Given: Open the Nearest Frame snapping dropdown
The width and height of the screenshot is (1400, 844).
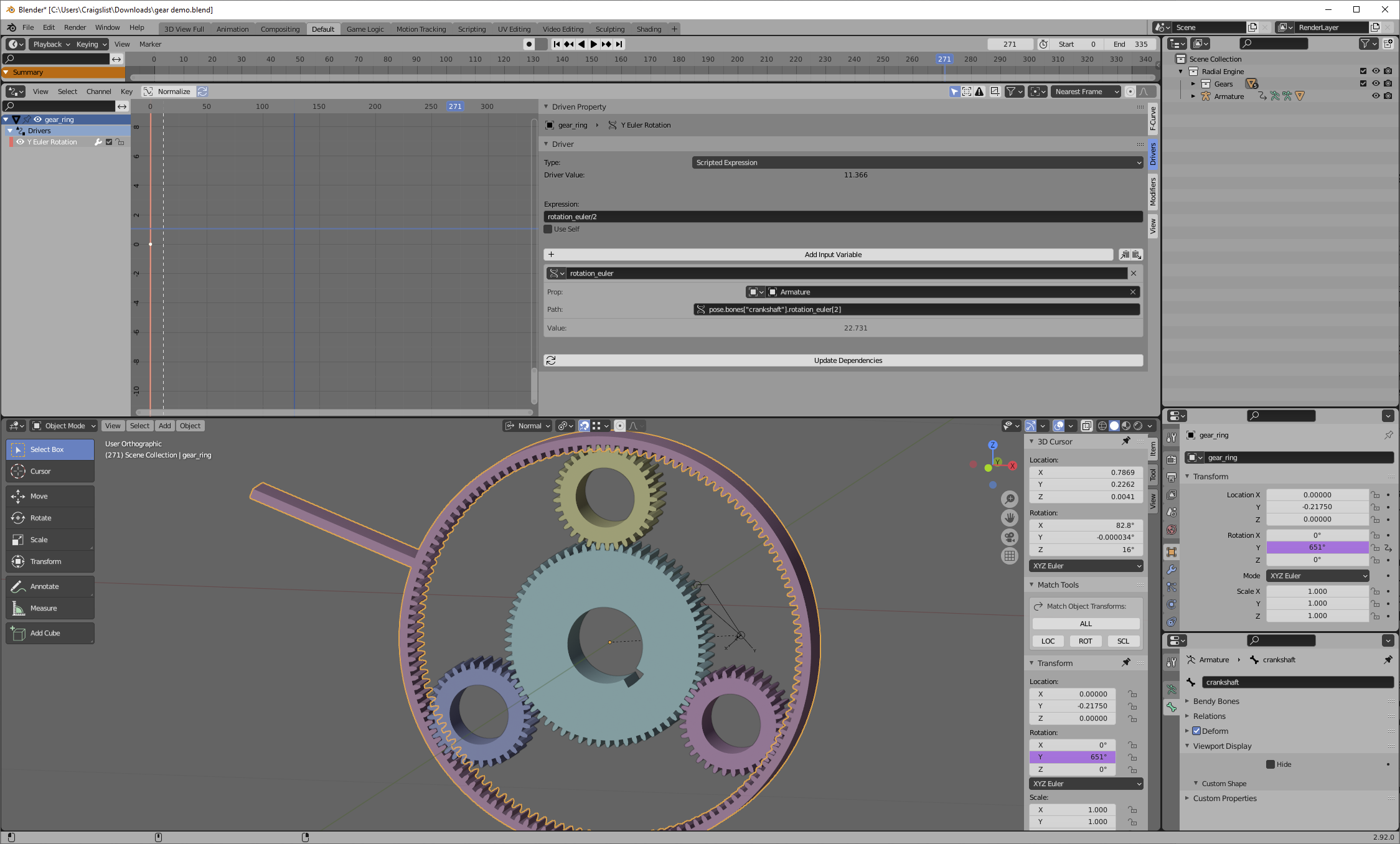Looking at the screenshot, I should pos(1086,91).
